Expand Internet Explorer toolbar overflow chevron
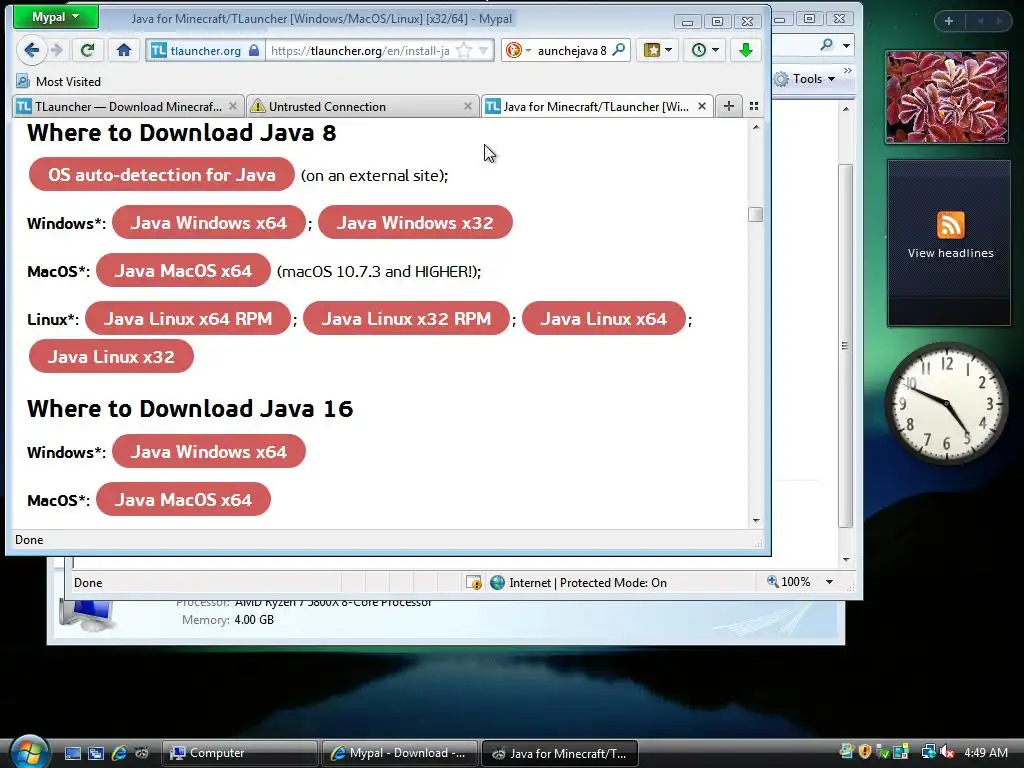 click(x=848, y=70)
